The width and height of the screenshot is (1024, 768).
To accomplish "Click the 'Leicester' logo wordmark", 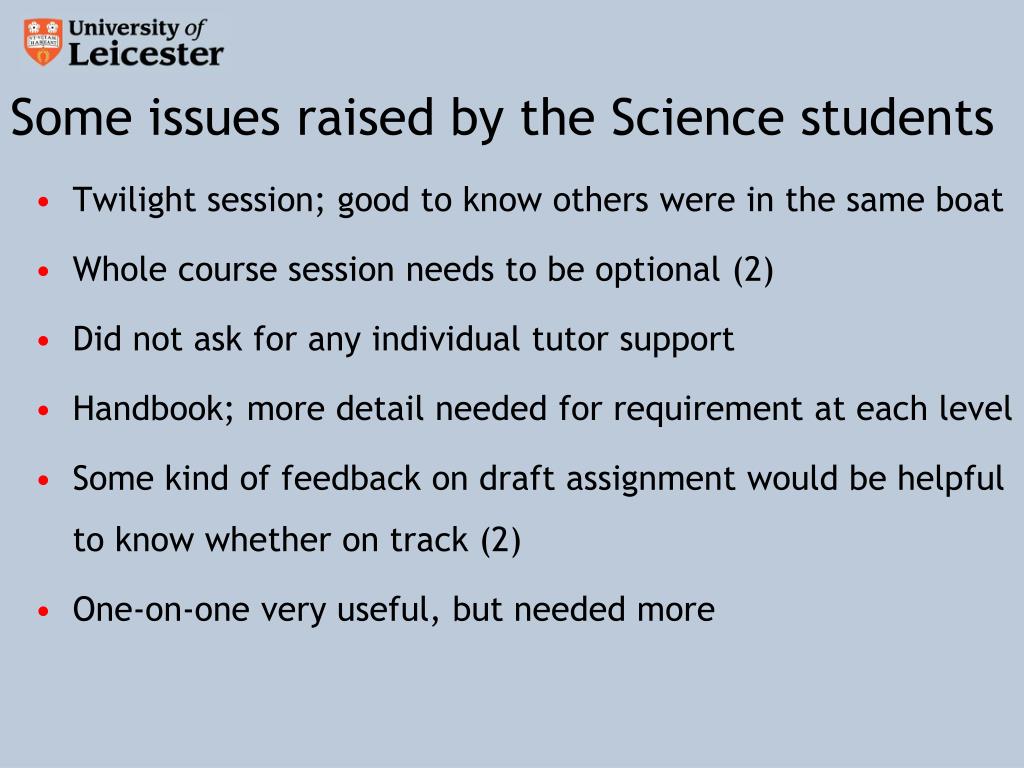I will 146,54.
